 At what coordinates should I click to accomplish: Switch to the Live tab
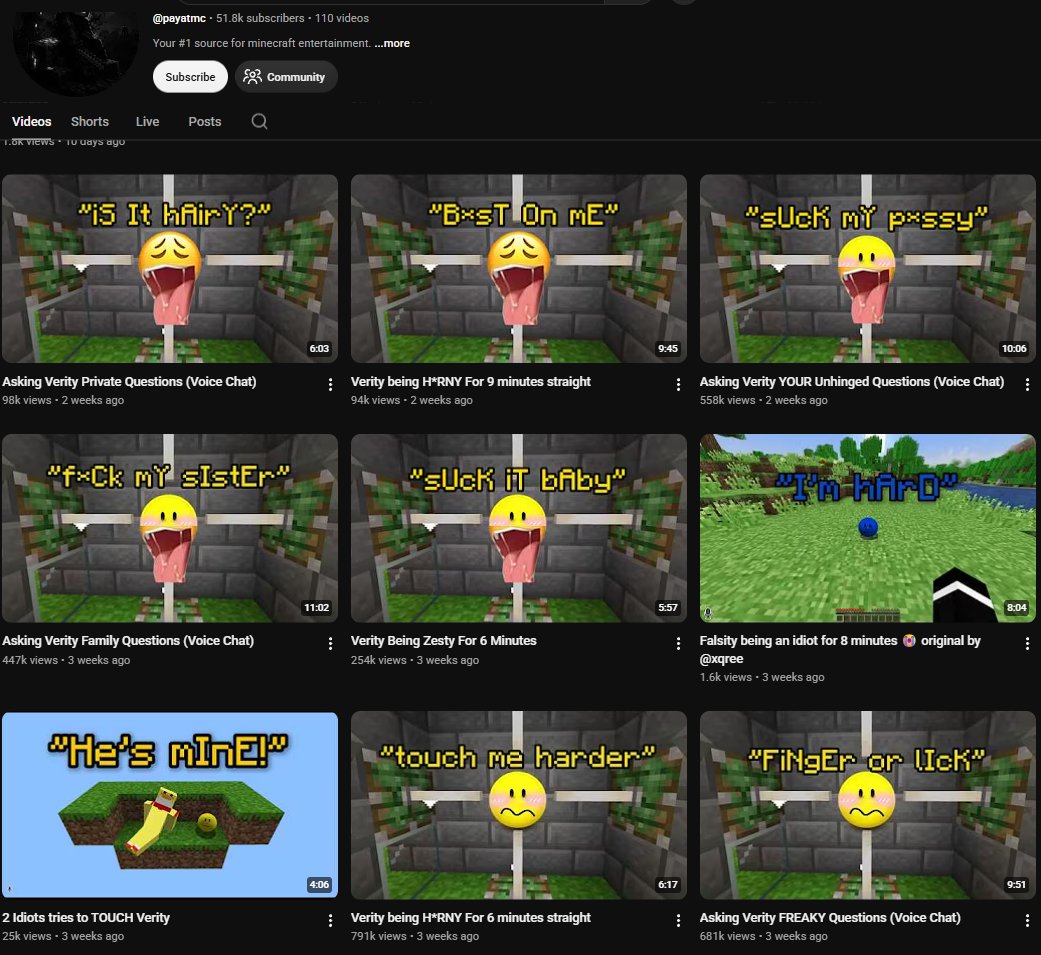coord(147,122)
